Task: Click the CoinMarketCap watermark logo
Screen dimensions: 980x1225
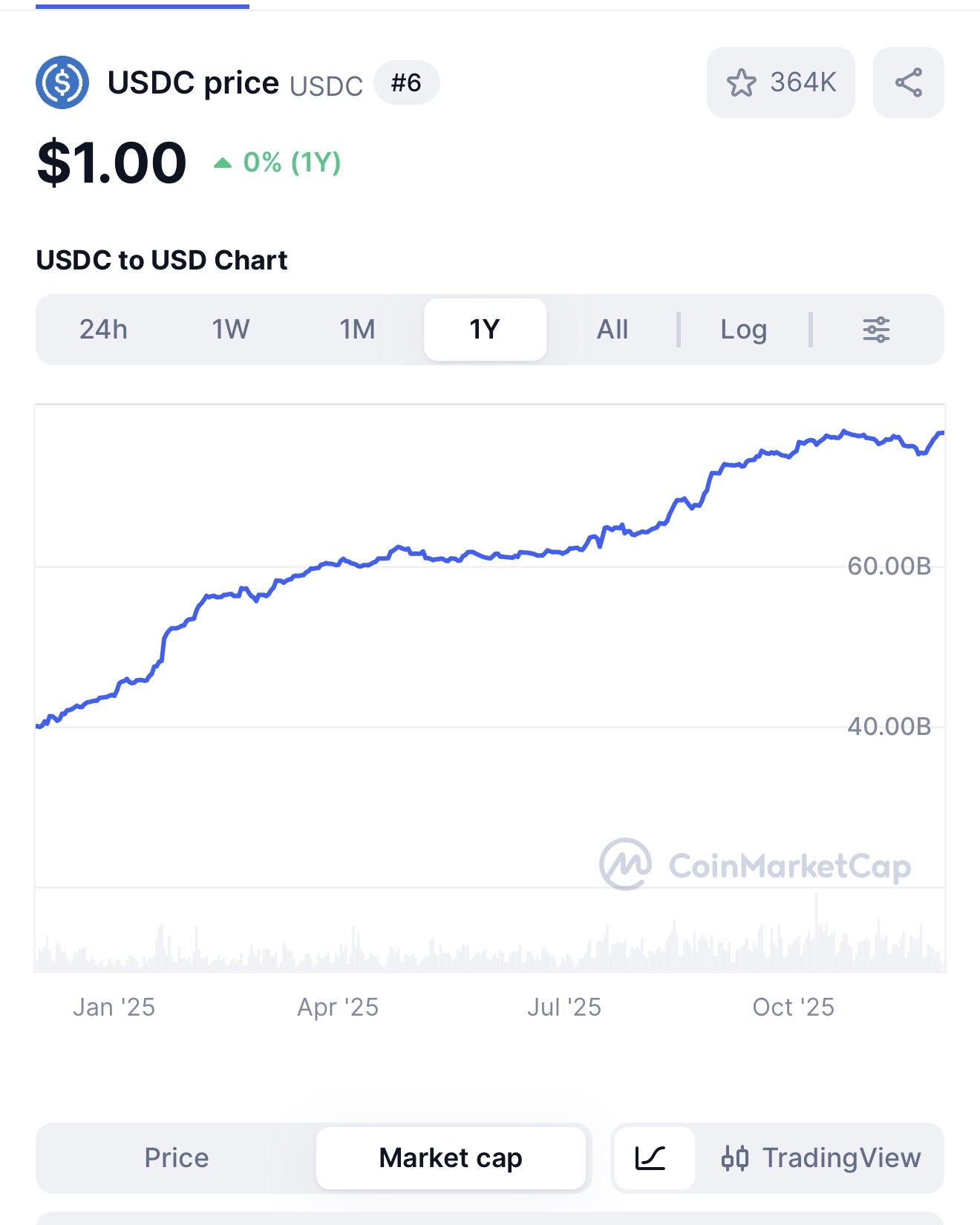Action: pos(625,865)
